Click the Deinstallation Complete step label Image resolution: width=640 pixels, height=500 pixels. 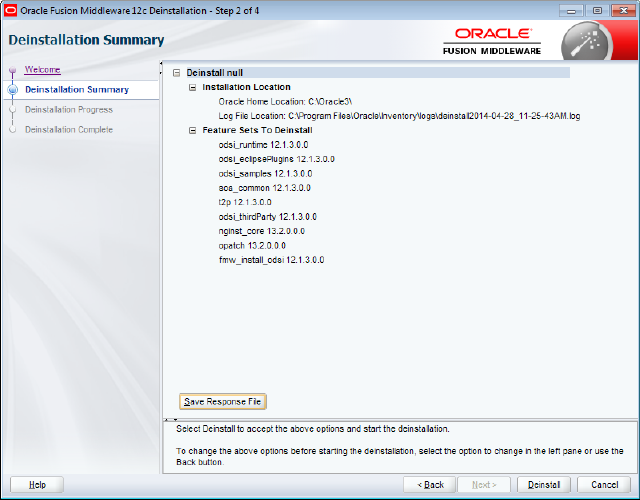coord(69,130)
